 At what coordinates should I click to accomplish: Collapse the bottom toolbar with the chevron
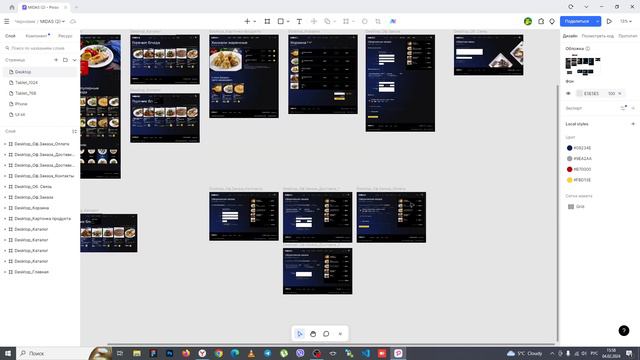340,334
